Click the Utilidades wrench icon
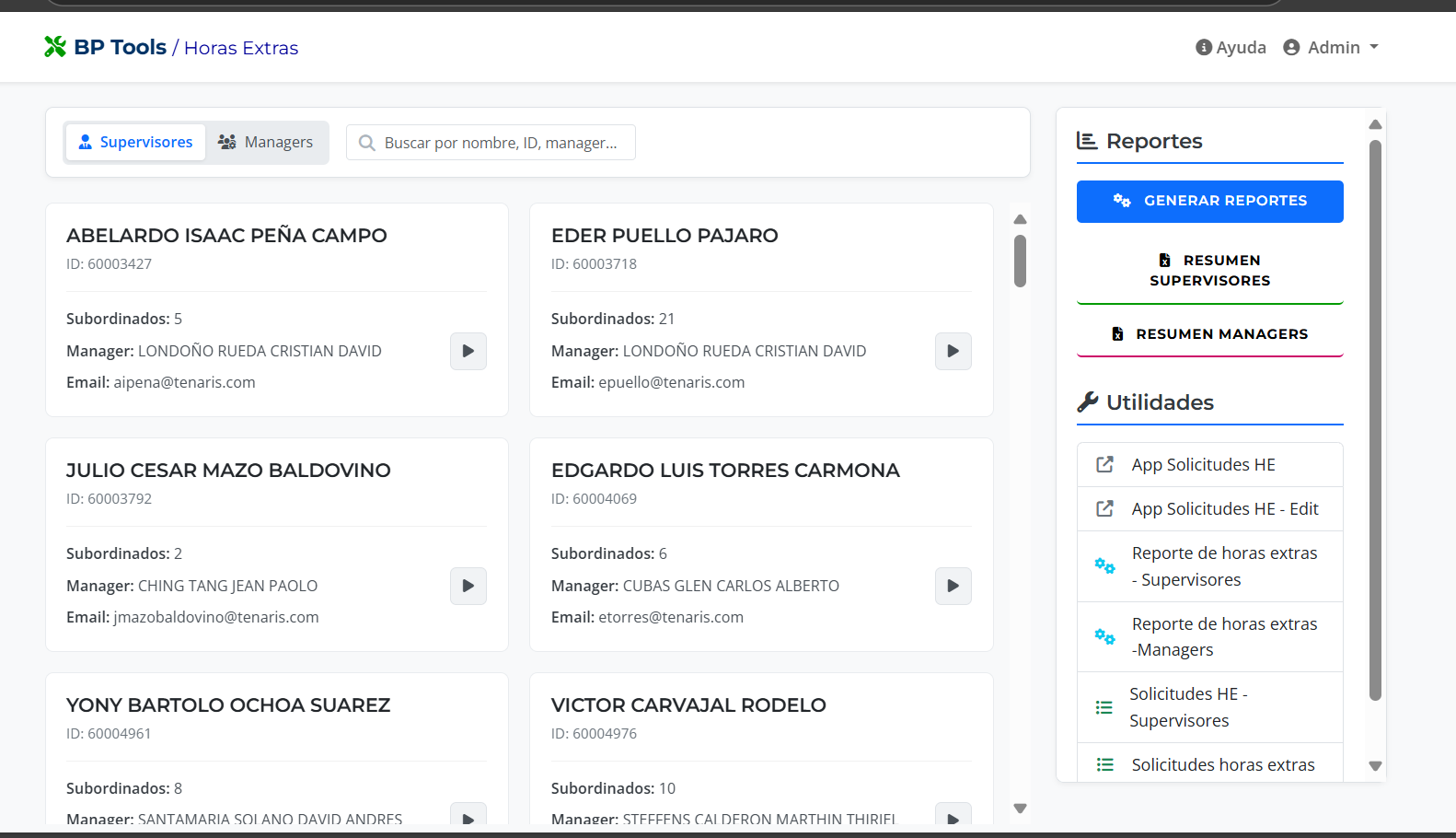The width and height of the screenshot is (1456, 838). 1088,402
